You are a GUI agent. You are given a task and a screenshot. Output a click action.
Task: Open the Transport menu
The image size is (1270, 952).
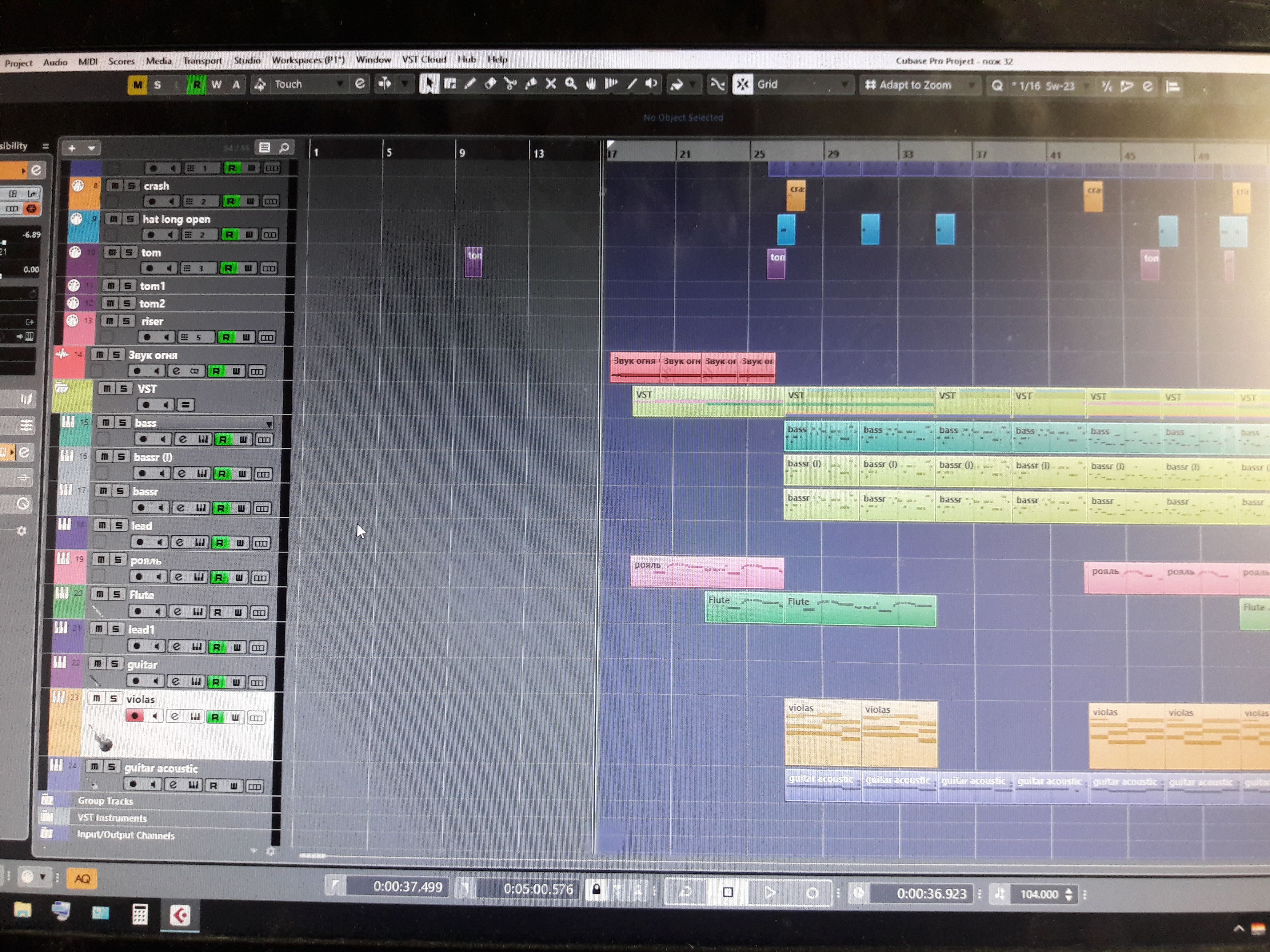tap(202, 60)
